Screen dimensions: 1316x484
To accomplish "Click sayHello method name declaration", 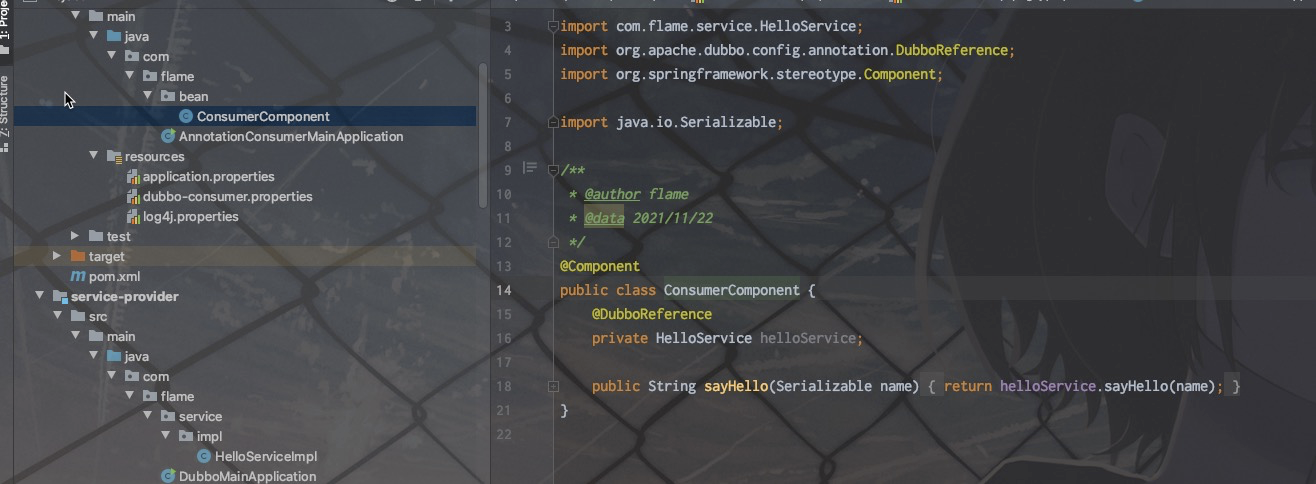I will click(737, 386).
